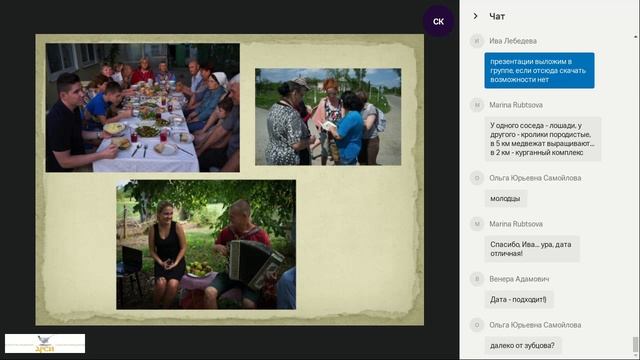Click the chat scrollbar thumb
This screenshot has height=360, width=640.
(635, 344)
